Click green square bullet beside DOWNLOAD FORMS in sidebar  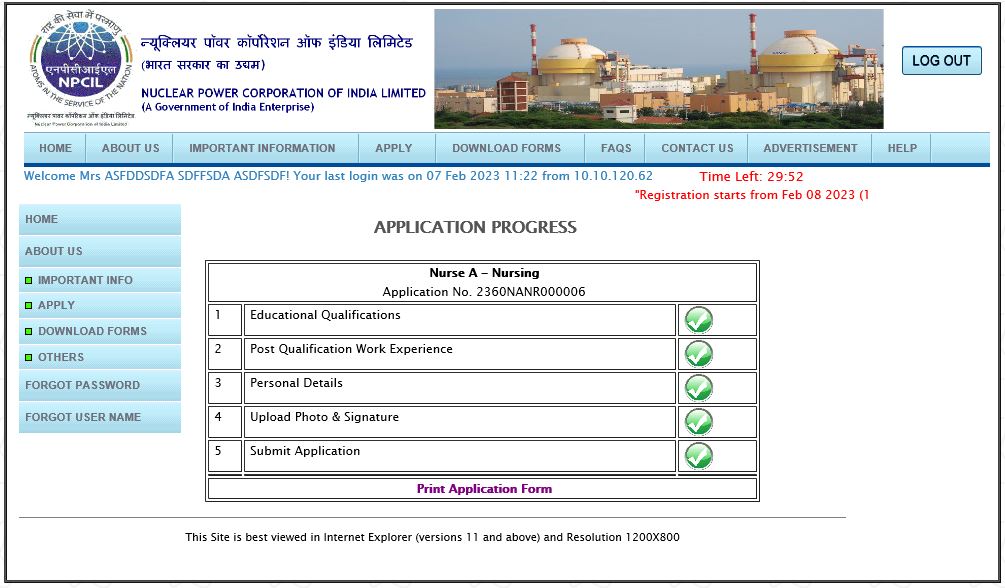click(x=28, y=332)
